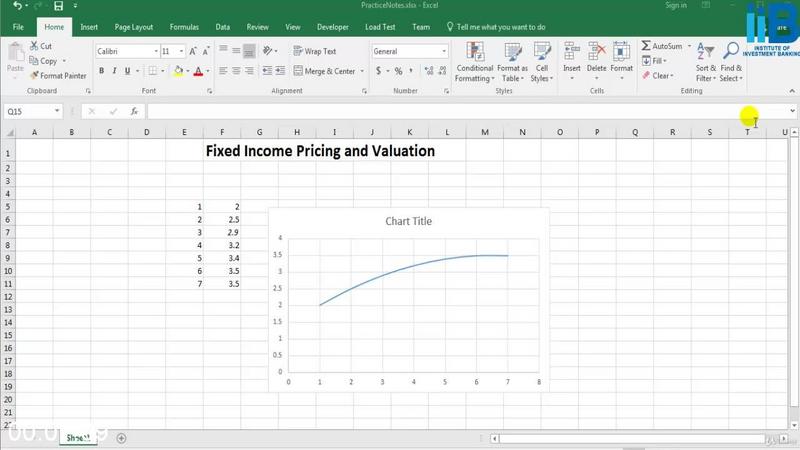Click the Copy button
The width and height of the screenshot is (800, 450).
point(44,61)
